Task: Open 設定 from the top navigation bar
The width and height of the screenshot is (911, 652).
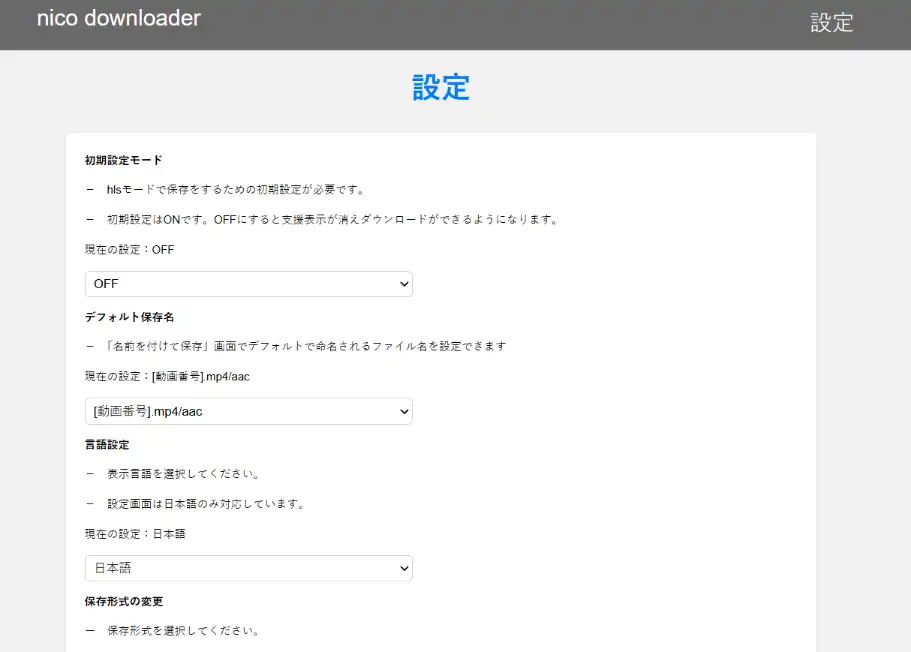Action: pyautogui.click(x=832, y=22)
